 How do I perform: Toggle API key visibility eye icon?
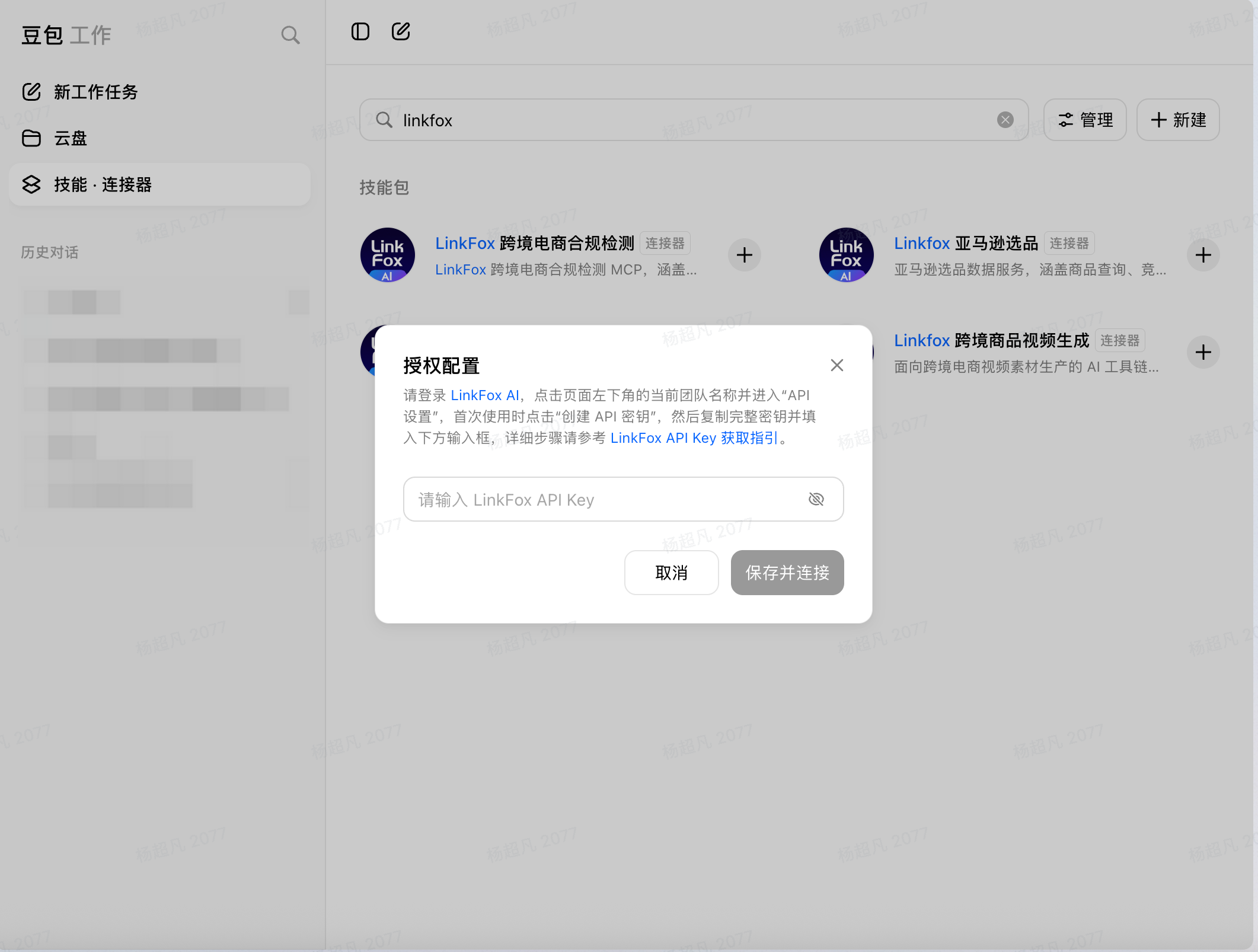coord(816,499)
